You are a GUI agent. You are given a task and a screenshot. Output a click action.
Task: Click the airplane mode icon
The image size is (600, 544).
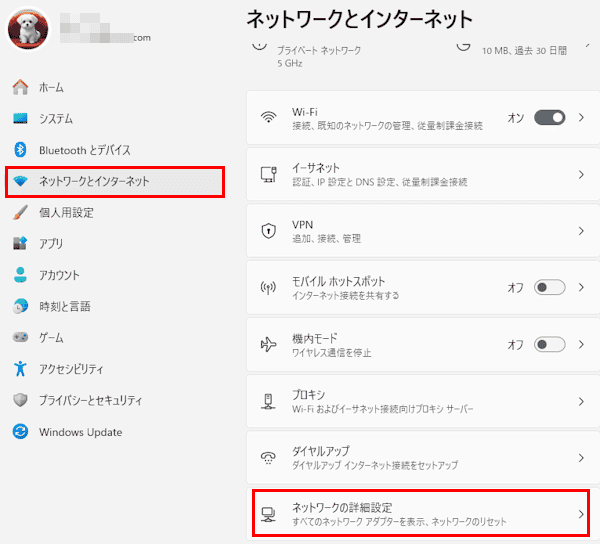click(x=268, y=344)
